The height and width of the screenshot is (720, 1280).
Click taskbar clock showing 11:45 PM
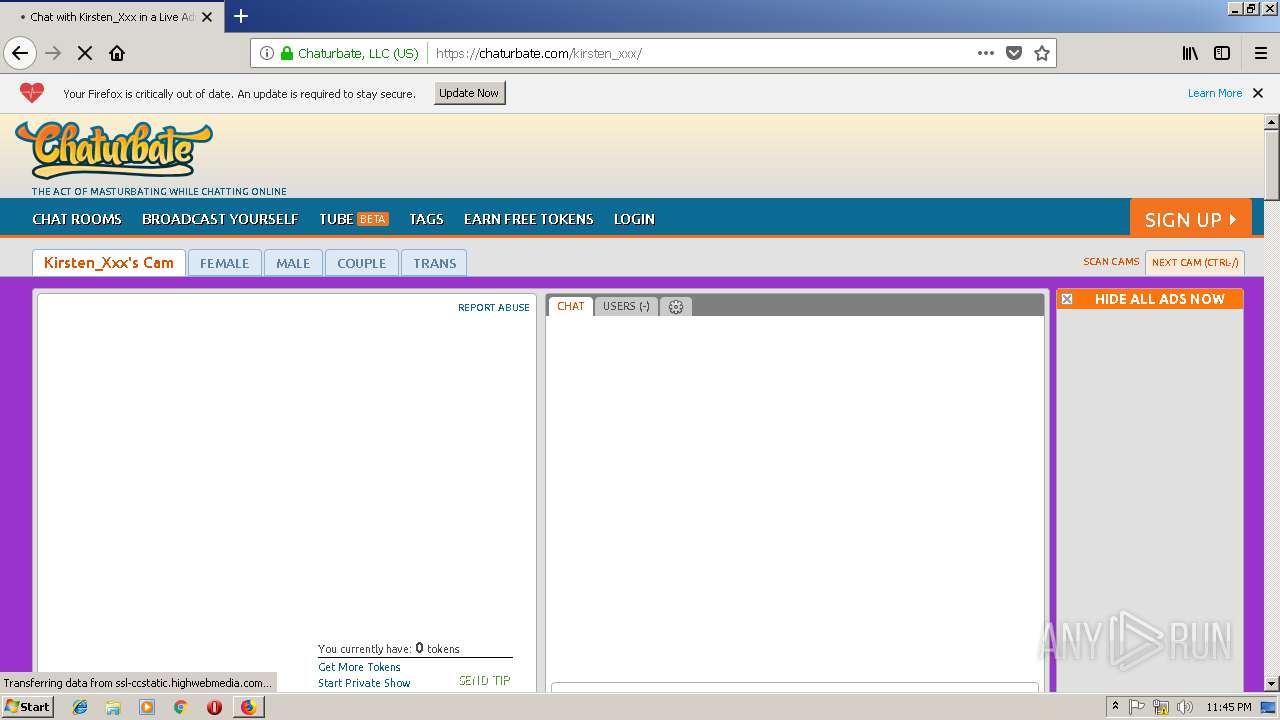point(1229,707)
